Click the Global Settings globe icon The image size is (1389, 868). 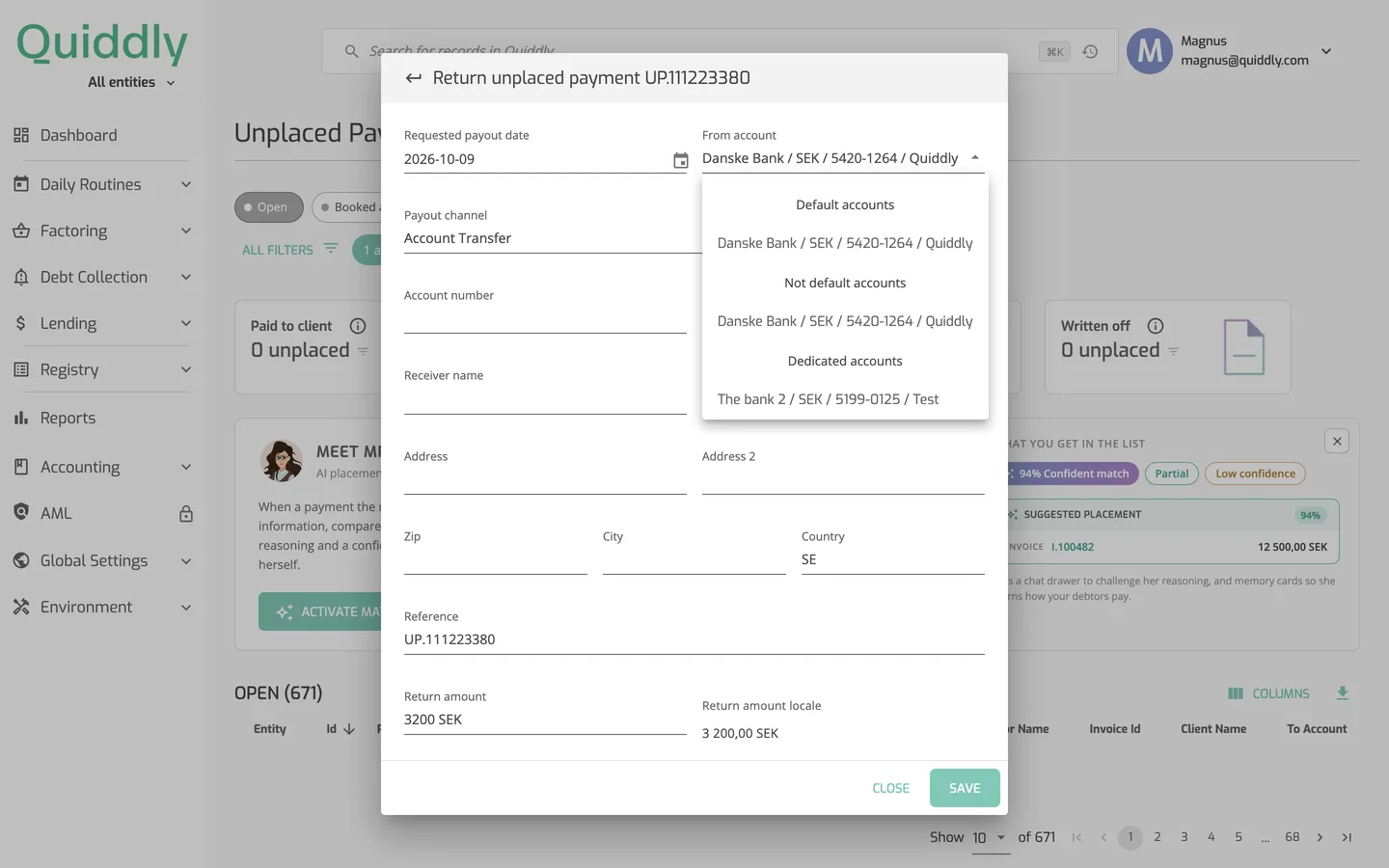coord(21,560)
